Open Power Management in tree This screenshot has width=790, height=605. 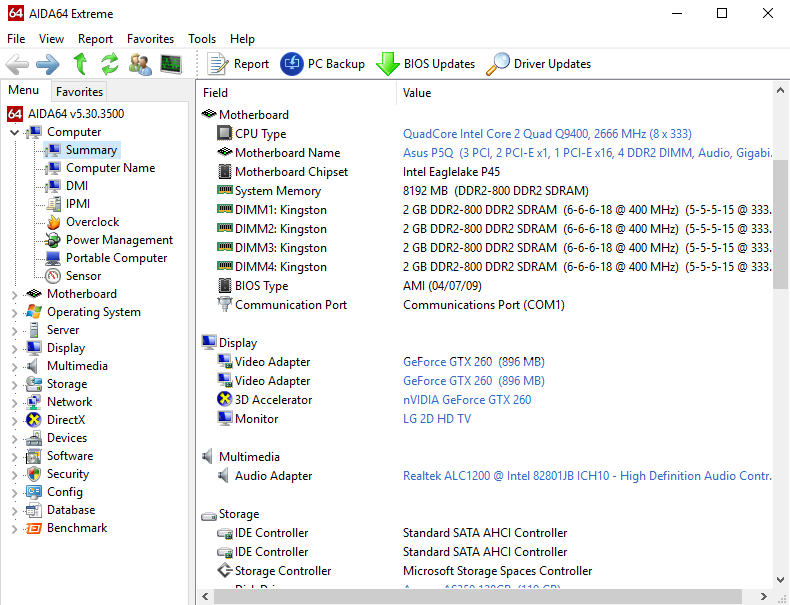[x=119, y=240]
